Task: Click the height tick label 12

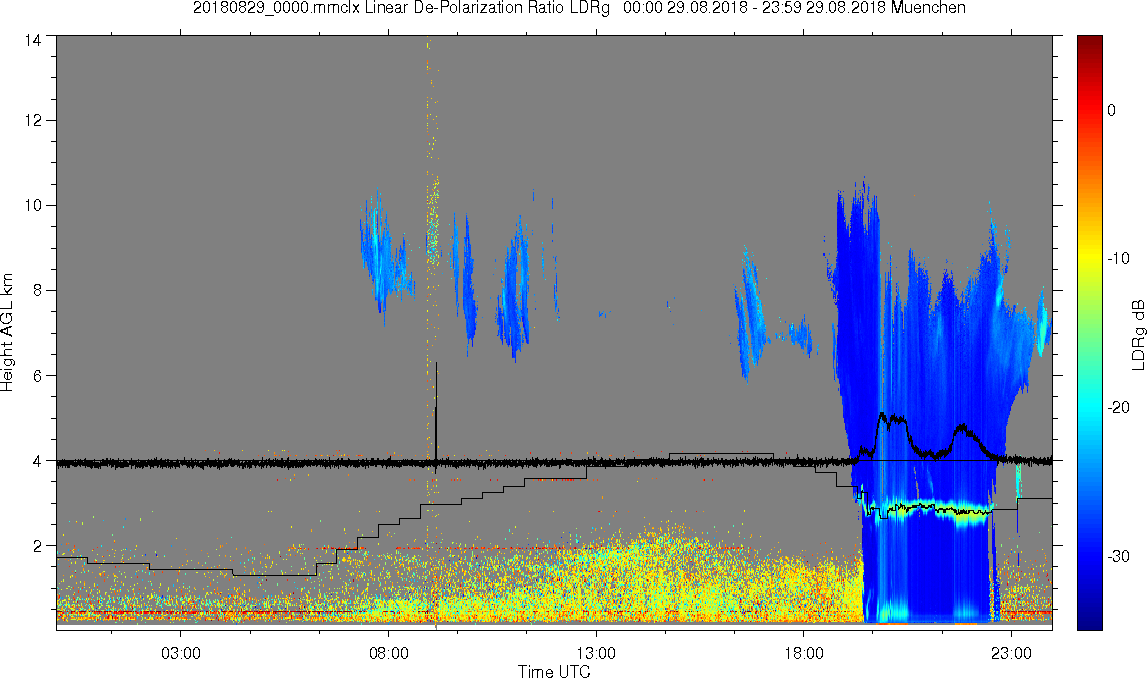Action: point(33,120)
